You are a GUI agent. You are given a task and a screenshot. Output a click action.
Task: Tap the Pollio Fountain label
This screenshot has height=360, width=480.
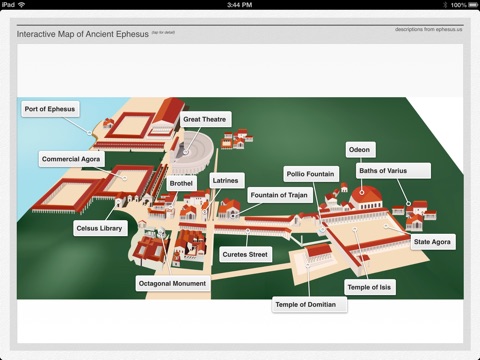311,174
